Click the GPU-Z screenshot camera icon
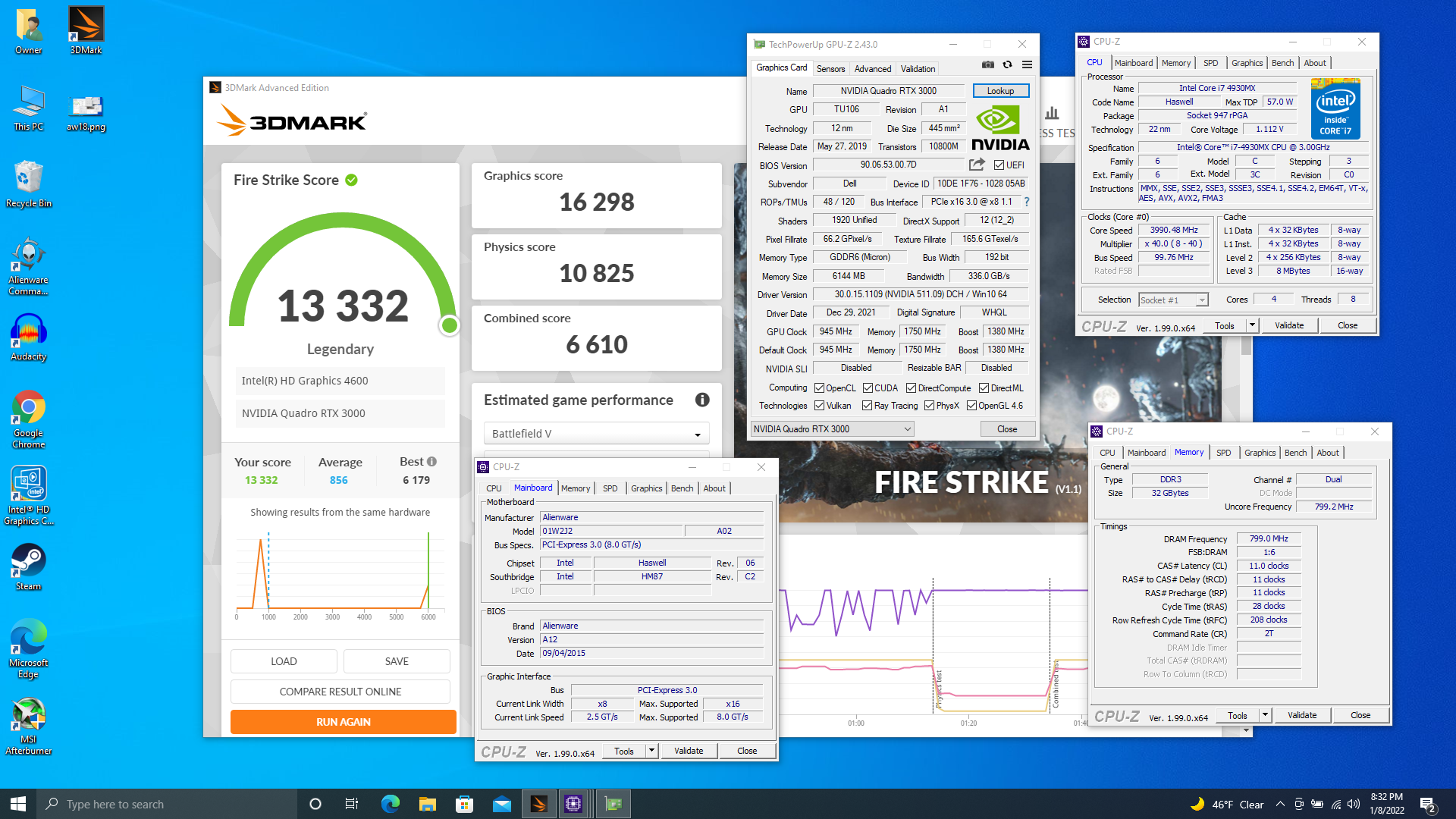The width and height of the screenshot is (1456, 819). [x=987, y=65]
